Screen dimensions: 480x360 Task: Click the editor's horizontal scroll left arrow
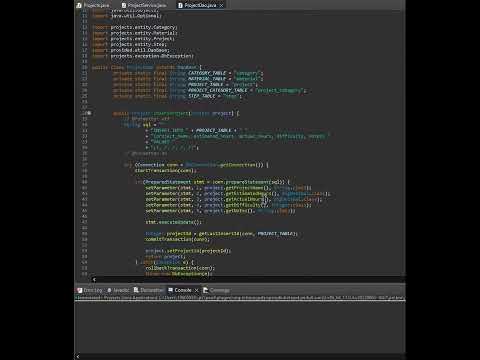click(x=94, y=279)
